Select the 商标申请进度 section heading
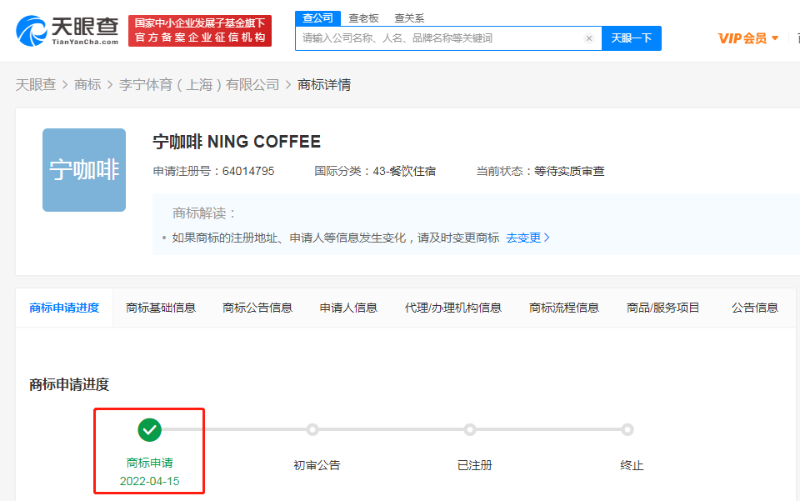Screen dimensions: 800x501 [x=69, y=384]
